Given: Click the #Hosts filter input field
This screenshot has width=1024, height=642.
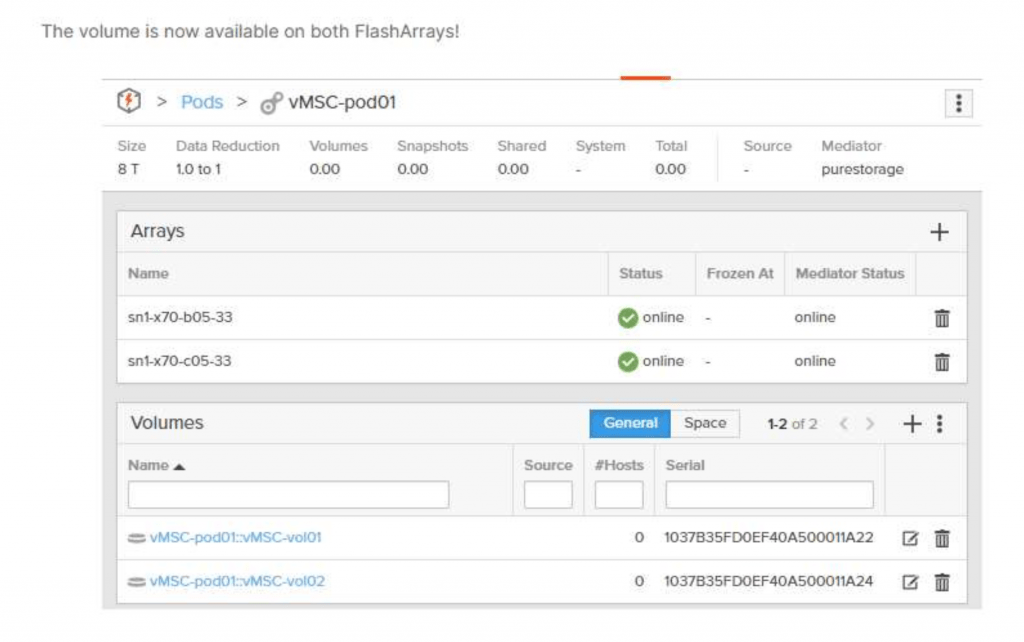Looking at the screenshot, I should (x=618, y=494).
